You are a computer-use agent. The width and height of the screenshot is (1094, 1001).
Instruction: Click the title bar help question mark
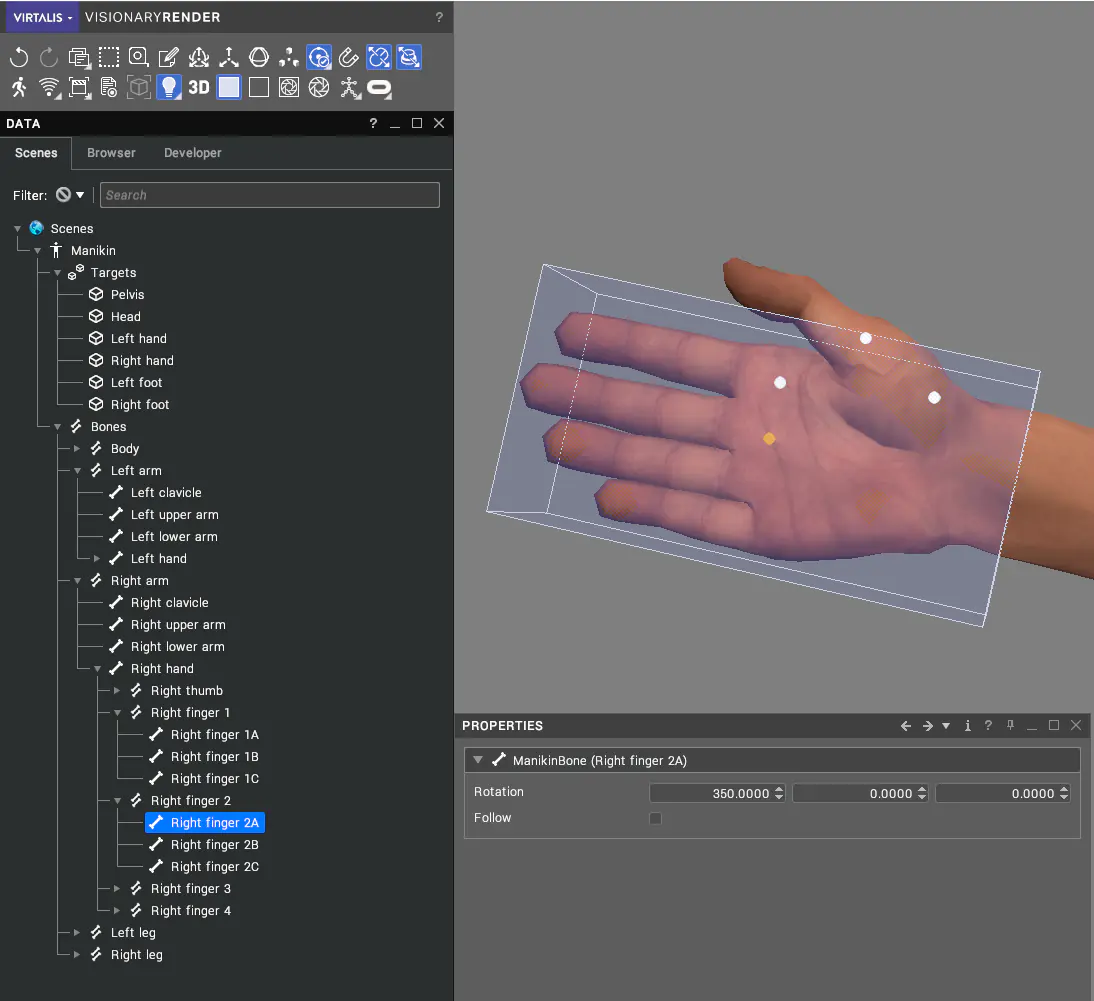[x=439, y=17]
